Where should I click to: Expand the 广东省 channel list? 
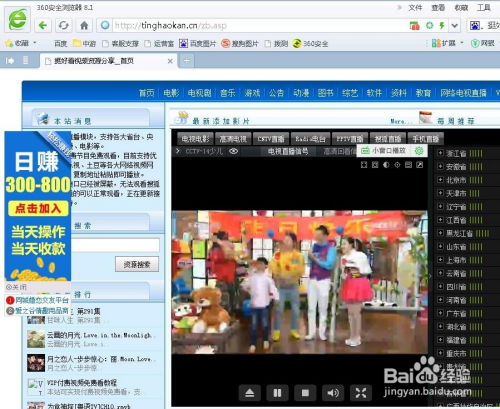pyautogui.click(x=440, y=313)
